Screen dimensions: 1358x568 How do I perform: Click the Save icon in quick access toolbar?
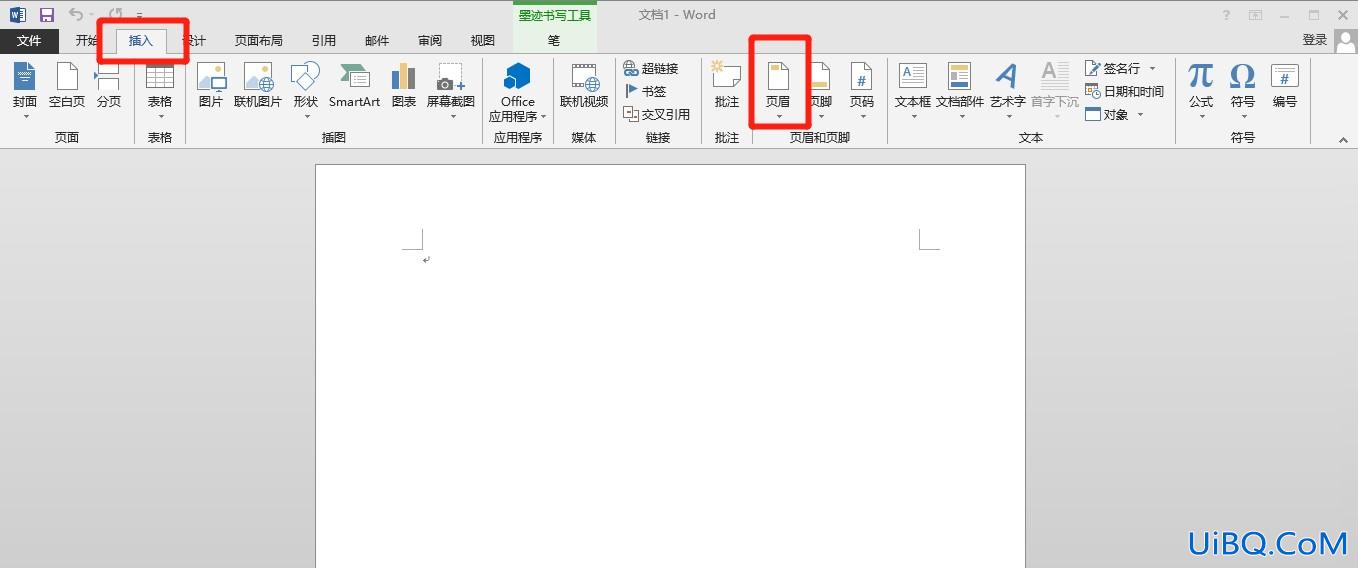(x=46, y=15)
